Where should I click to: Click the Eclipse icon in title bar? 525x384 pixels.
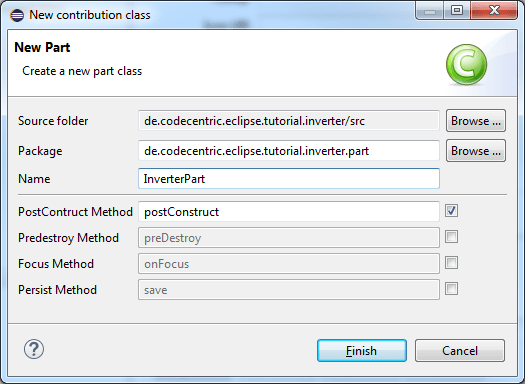(x=17, y=15)
